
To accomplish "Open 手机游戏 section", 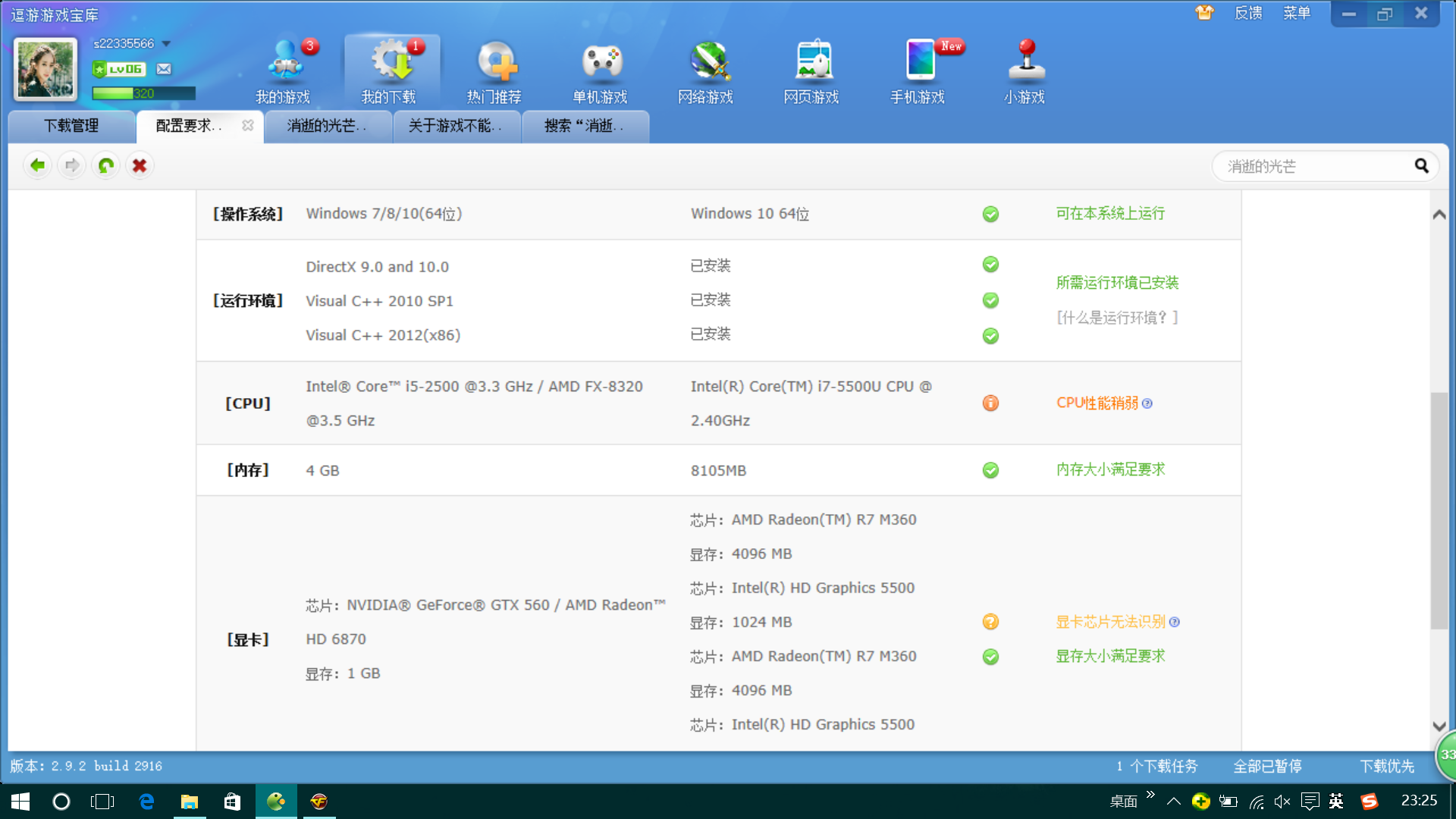I will 918,72.
